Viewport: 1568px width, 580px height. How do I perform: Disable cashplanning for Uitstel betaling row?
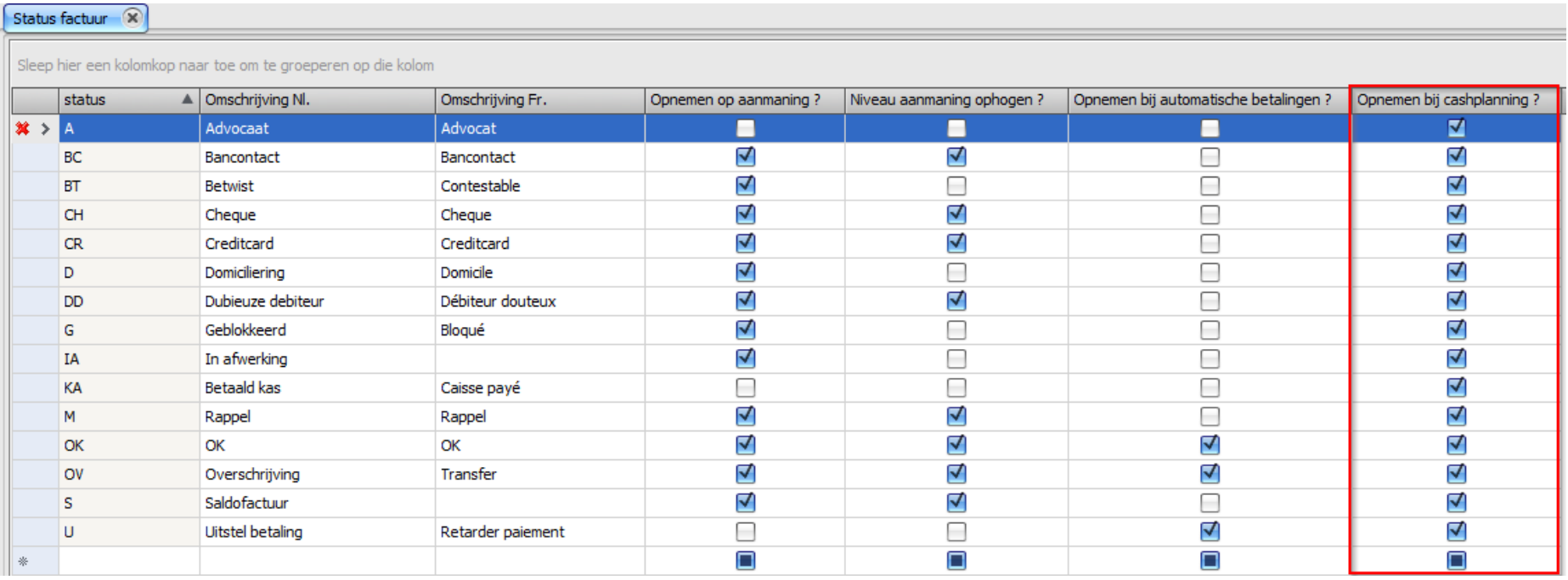pyautogui.click(x=1456, y=532)
